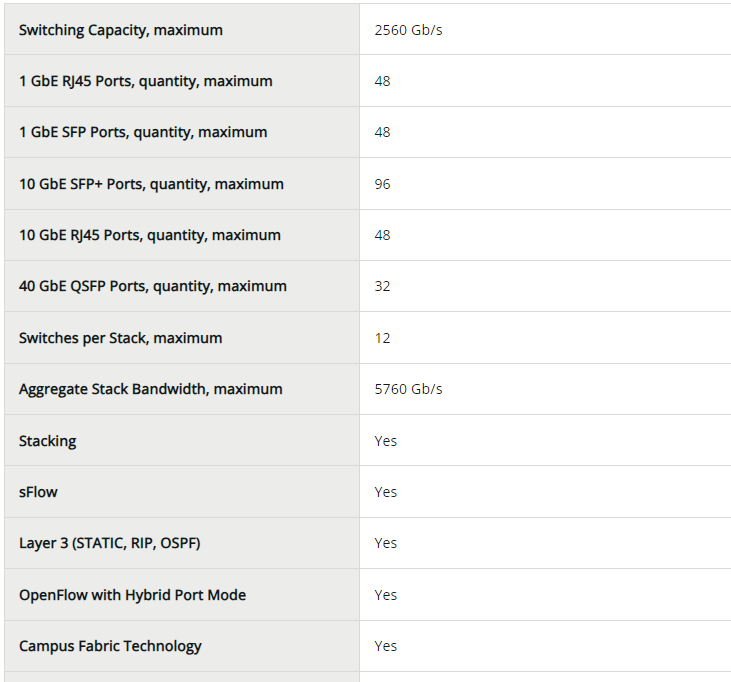The height and width of the screenshot is (682, 731).
Task: Select the 10 GbE SFP+ Ports label
Action: point(151,184)
